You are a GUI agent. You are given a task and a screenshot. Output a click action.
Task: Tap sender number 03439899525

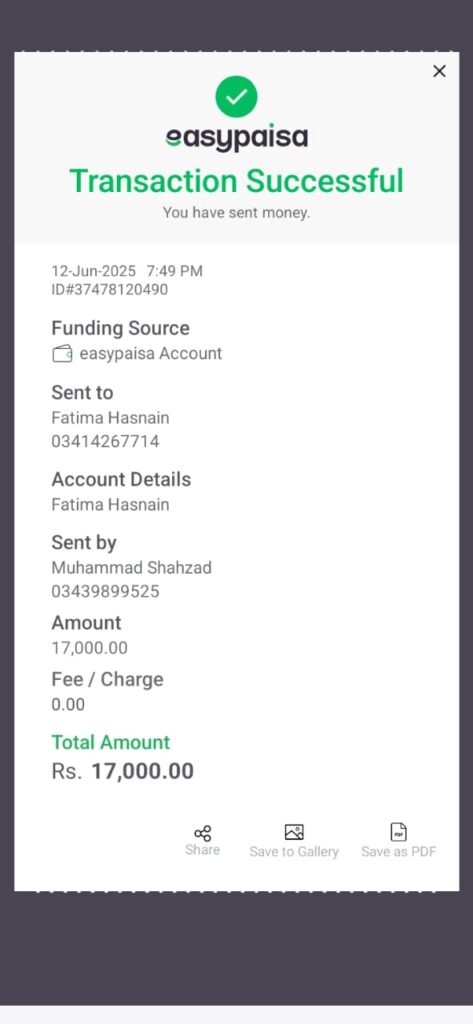tap(105, 592)
